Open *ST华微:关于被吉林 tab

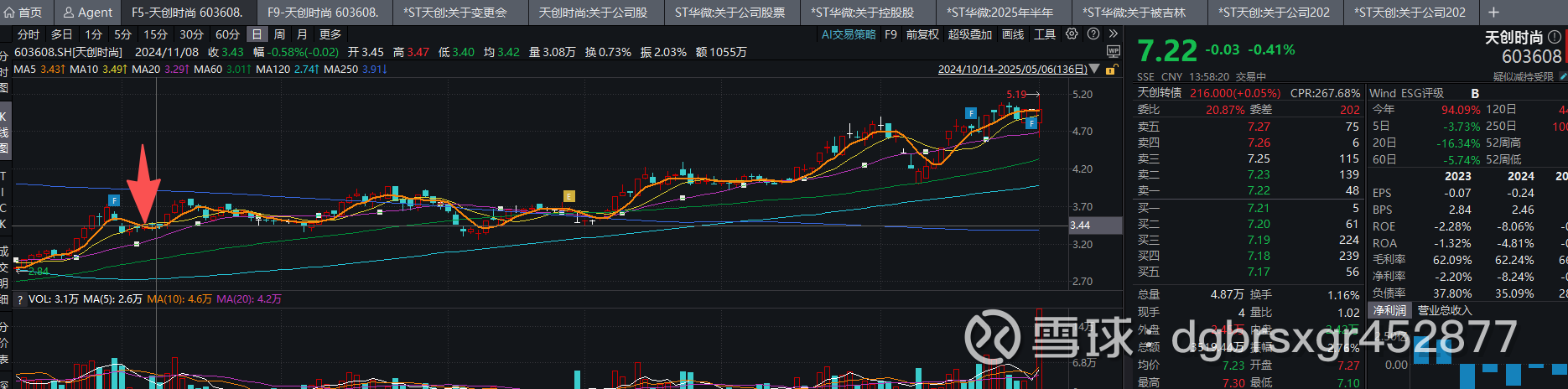(1134, 12)
